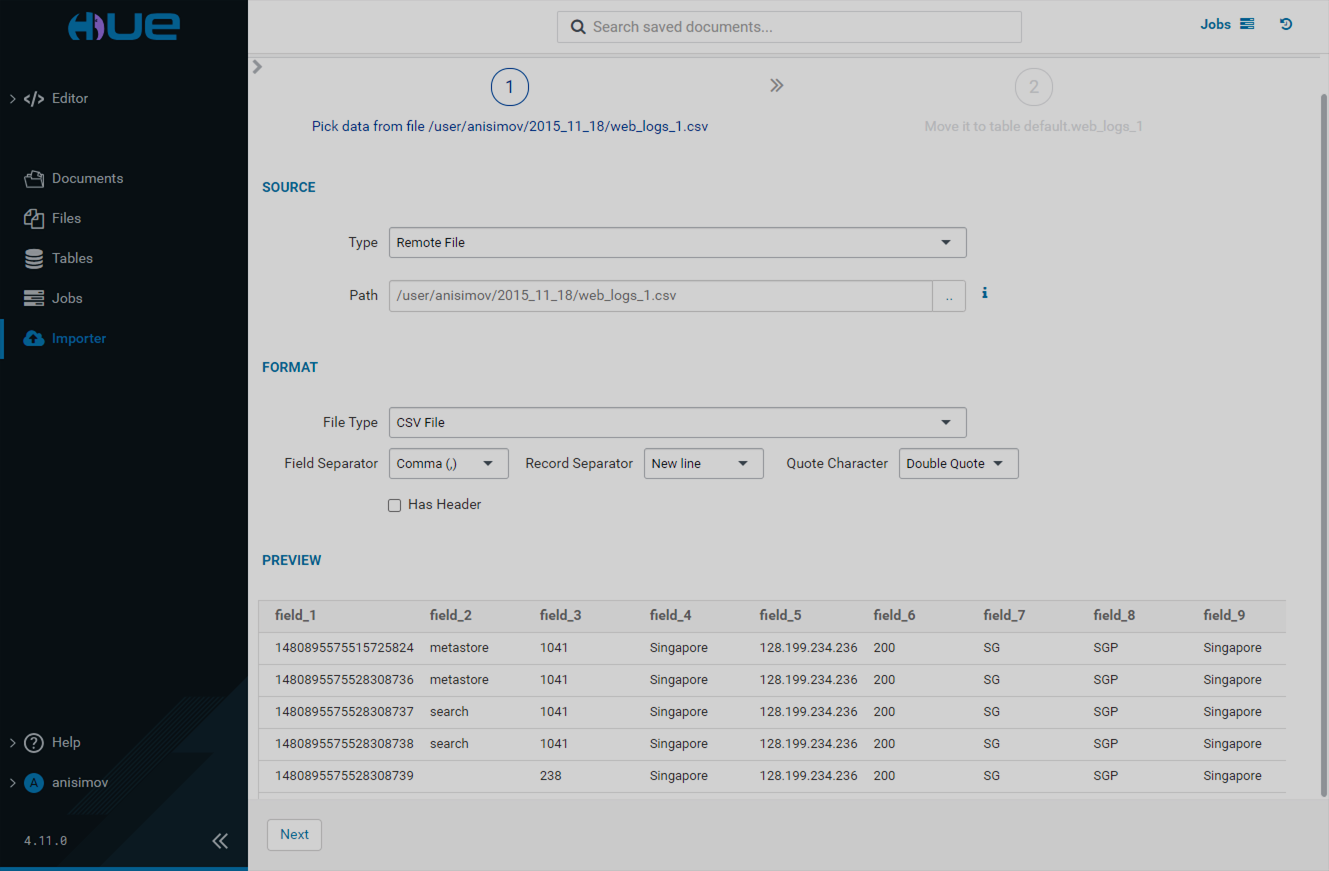
Task: Click the 238 value cell
Action: (x=550, y=776)
